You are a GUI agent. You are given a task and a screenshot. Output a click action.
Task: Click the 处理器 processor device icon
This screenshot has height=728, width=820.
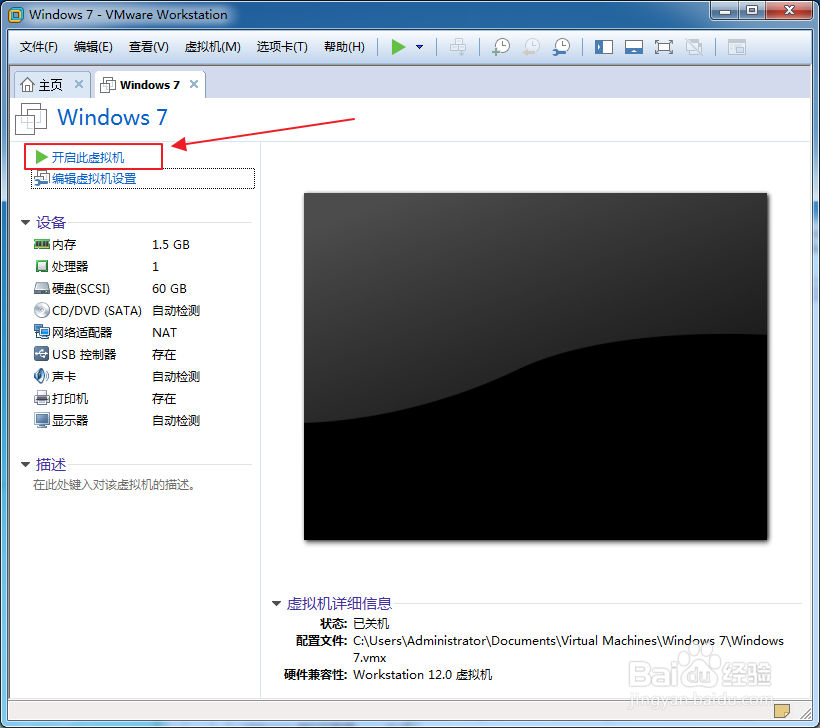coord(41,266)
